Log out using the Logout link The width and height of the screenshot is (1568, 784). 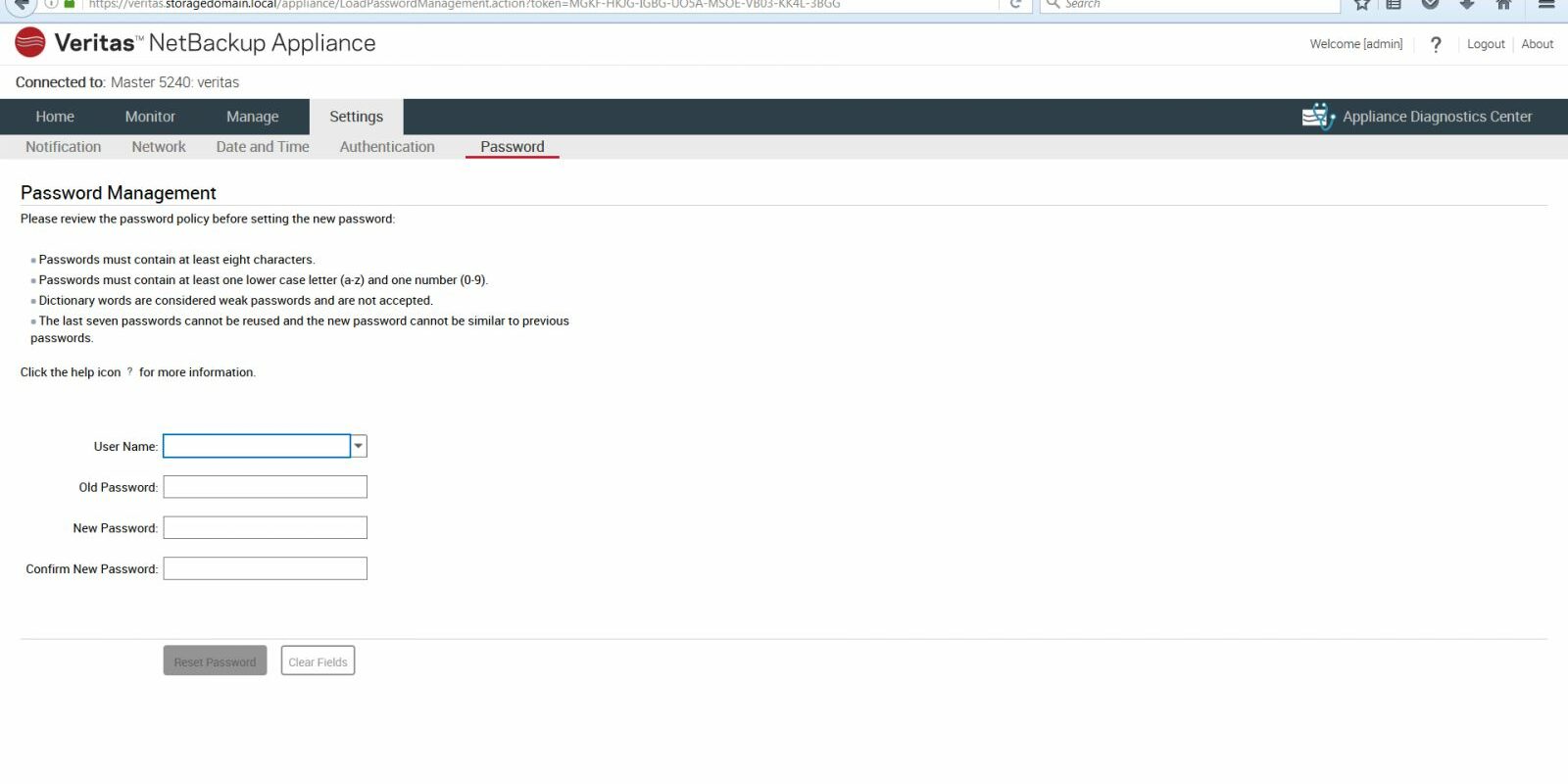[x=1486, y=44]
